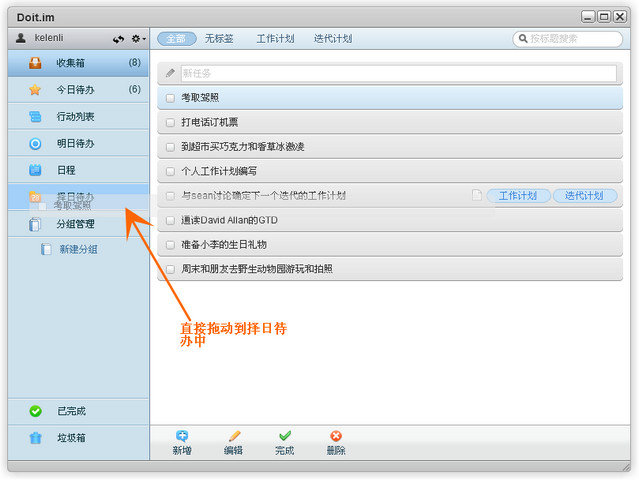The height and width of the screenshot is (480, 639).
Task: Open the 垃圾箱 trash
Action: (x=70, y=438)
